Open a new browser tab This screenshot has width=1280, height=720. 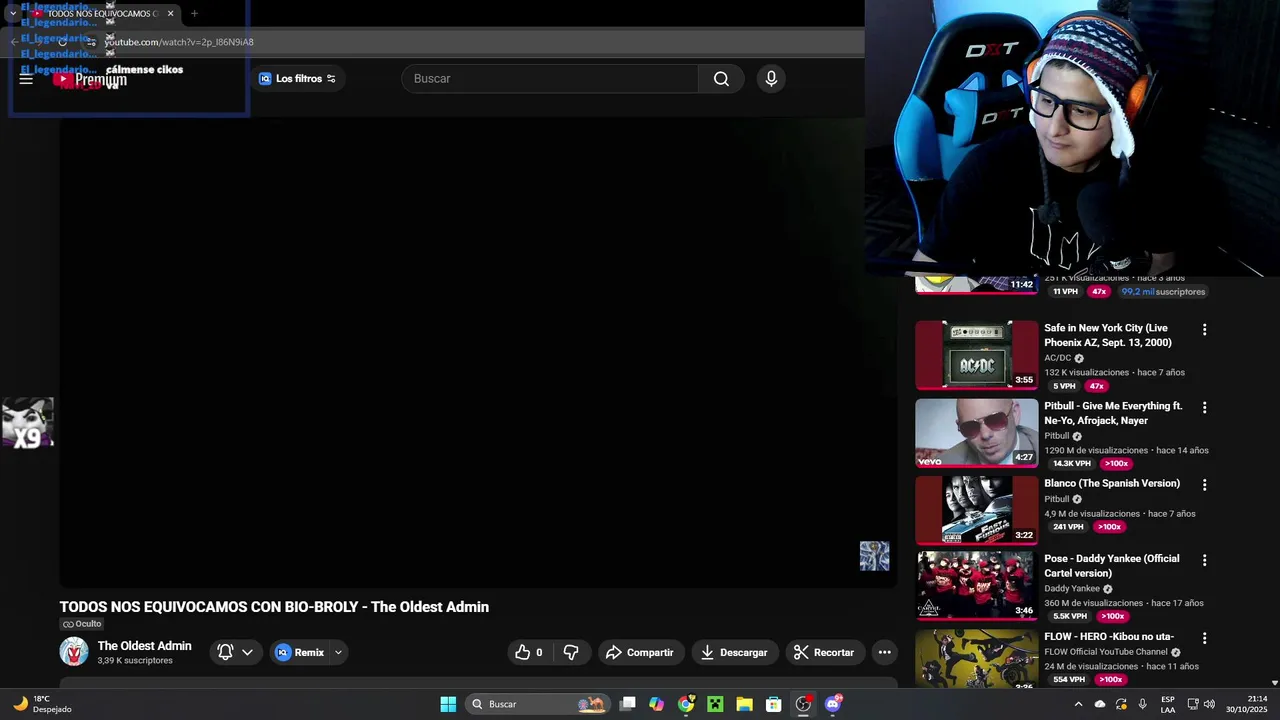[x=194, y=13]
